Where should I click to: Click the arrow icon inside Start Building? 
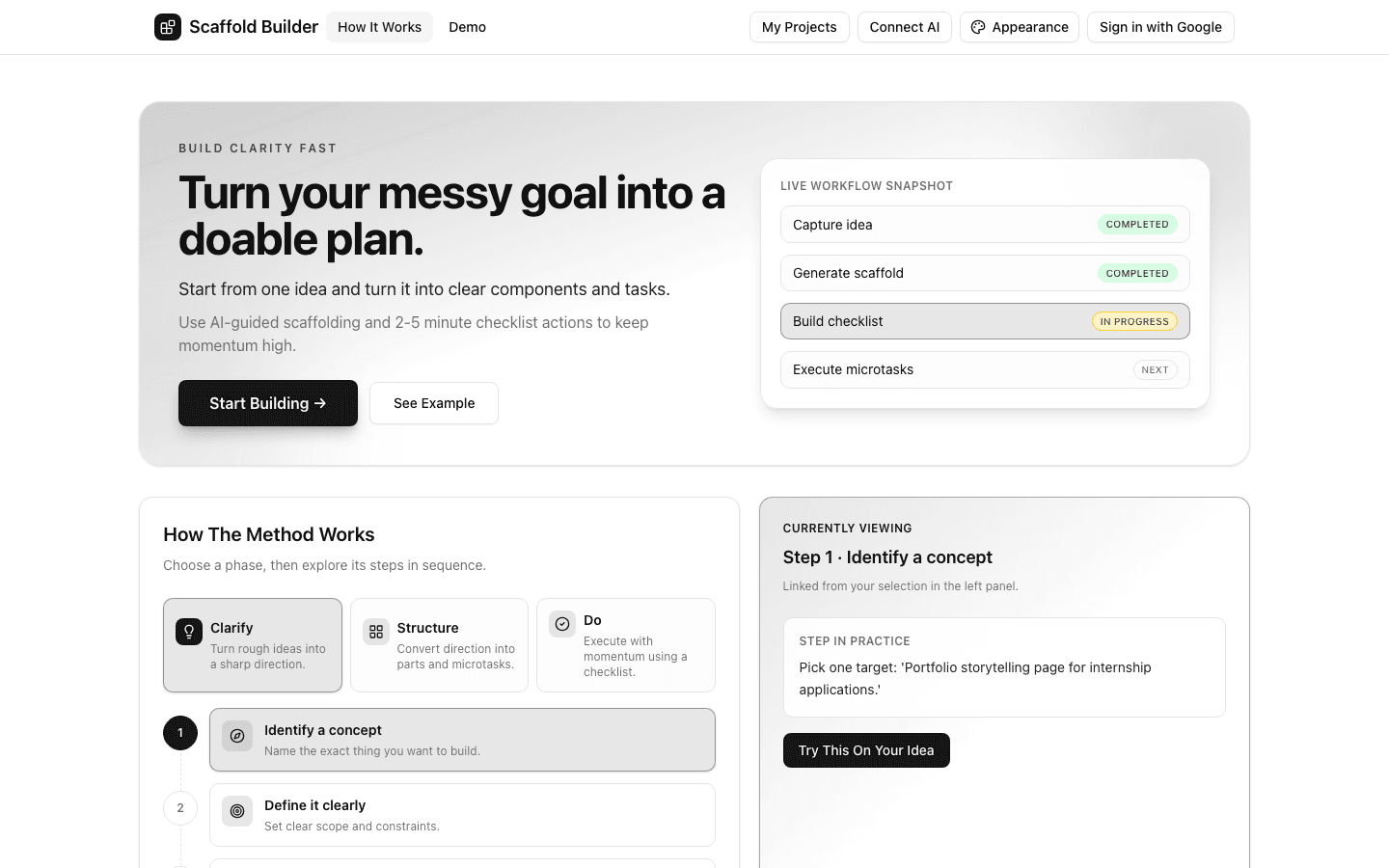click(x=321, y=403)
